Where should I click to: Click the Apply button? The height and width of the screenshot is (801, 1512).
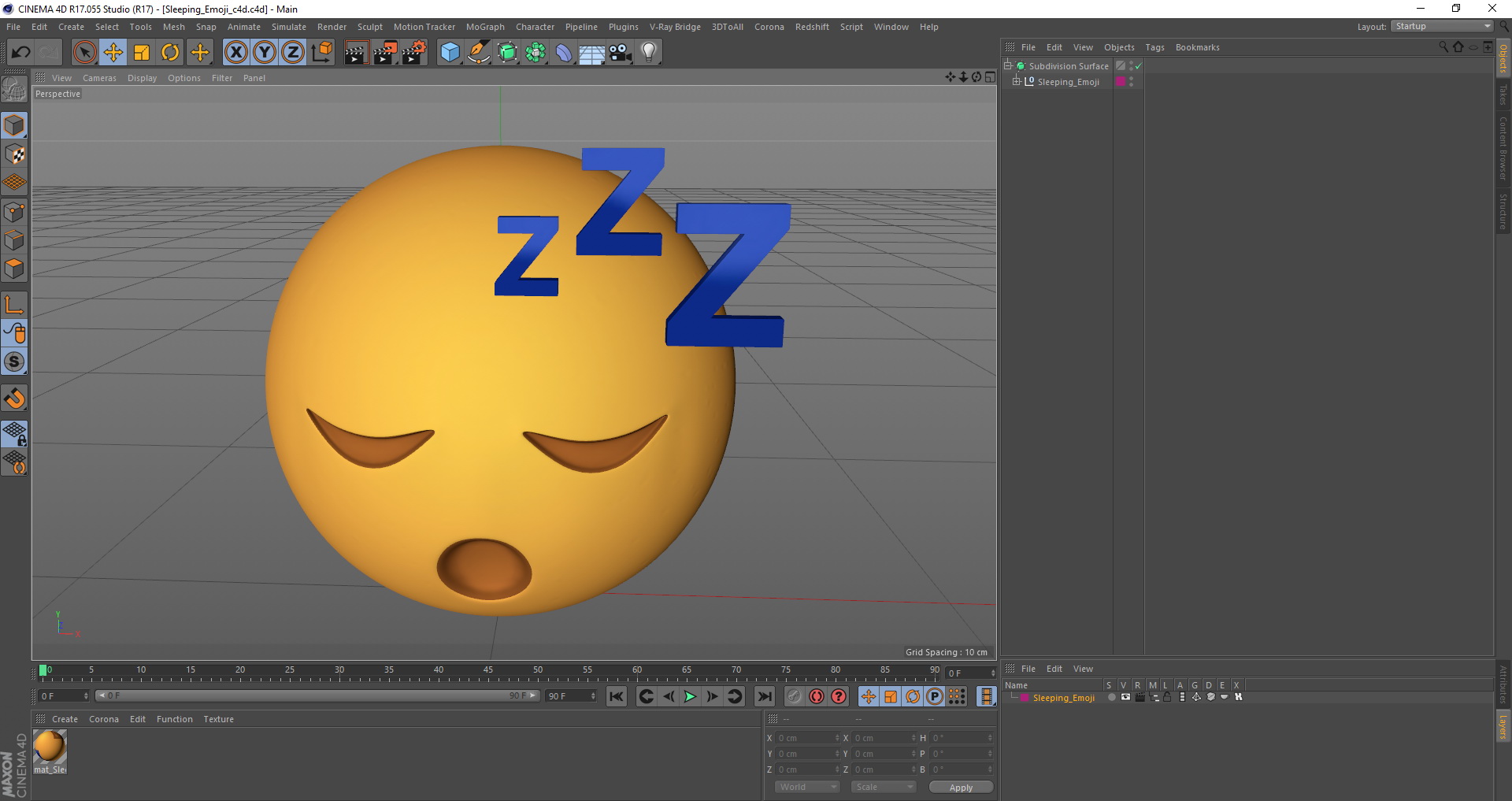(961, 788)
